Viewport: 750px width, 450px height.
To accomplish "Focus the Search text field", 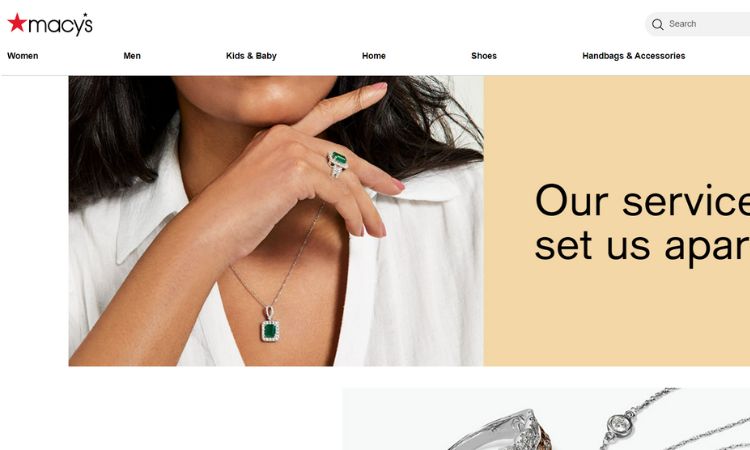I will (x=703, y=24).
